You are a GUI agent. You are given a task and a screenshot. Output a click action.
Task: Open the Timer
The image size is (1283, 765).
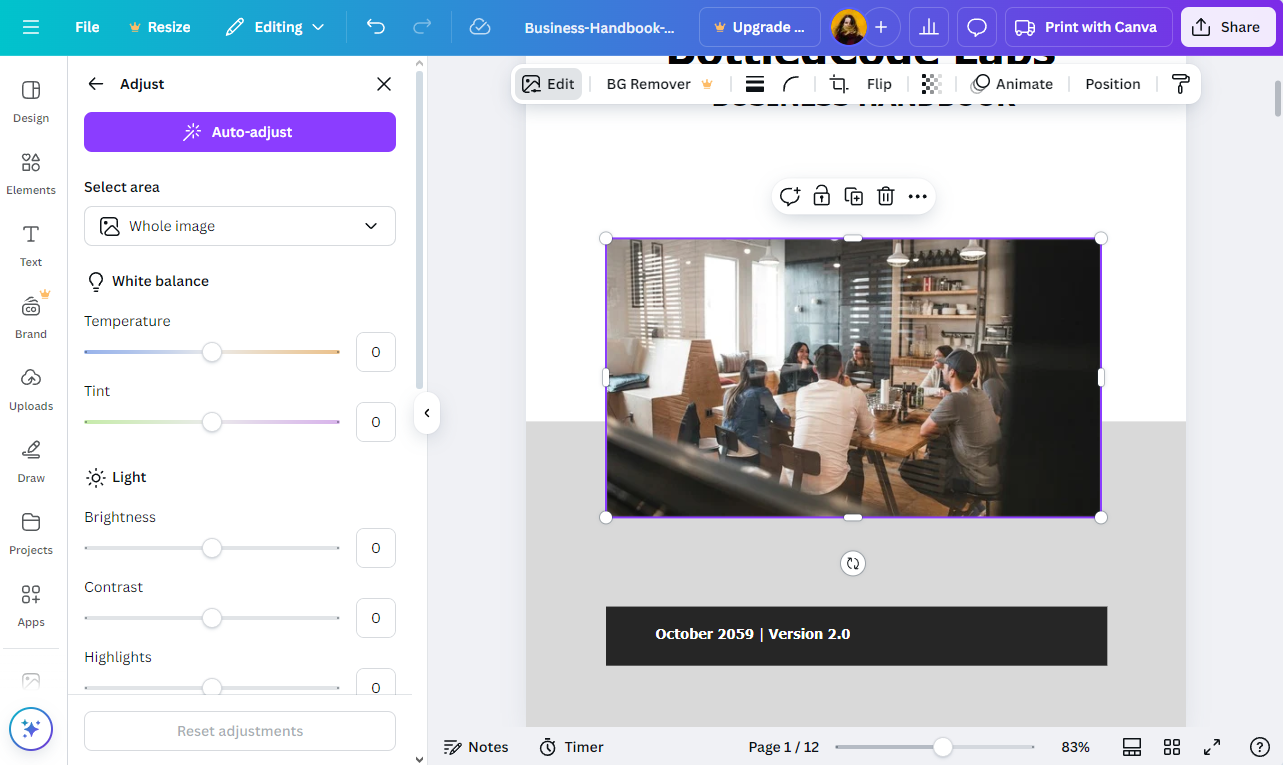pos(572,747)
